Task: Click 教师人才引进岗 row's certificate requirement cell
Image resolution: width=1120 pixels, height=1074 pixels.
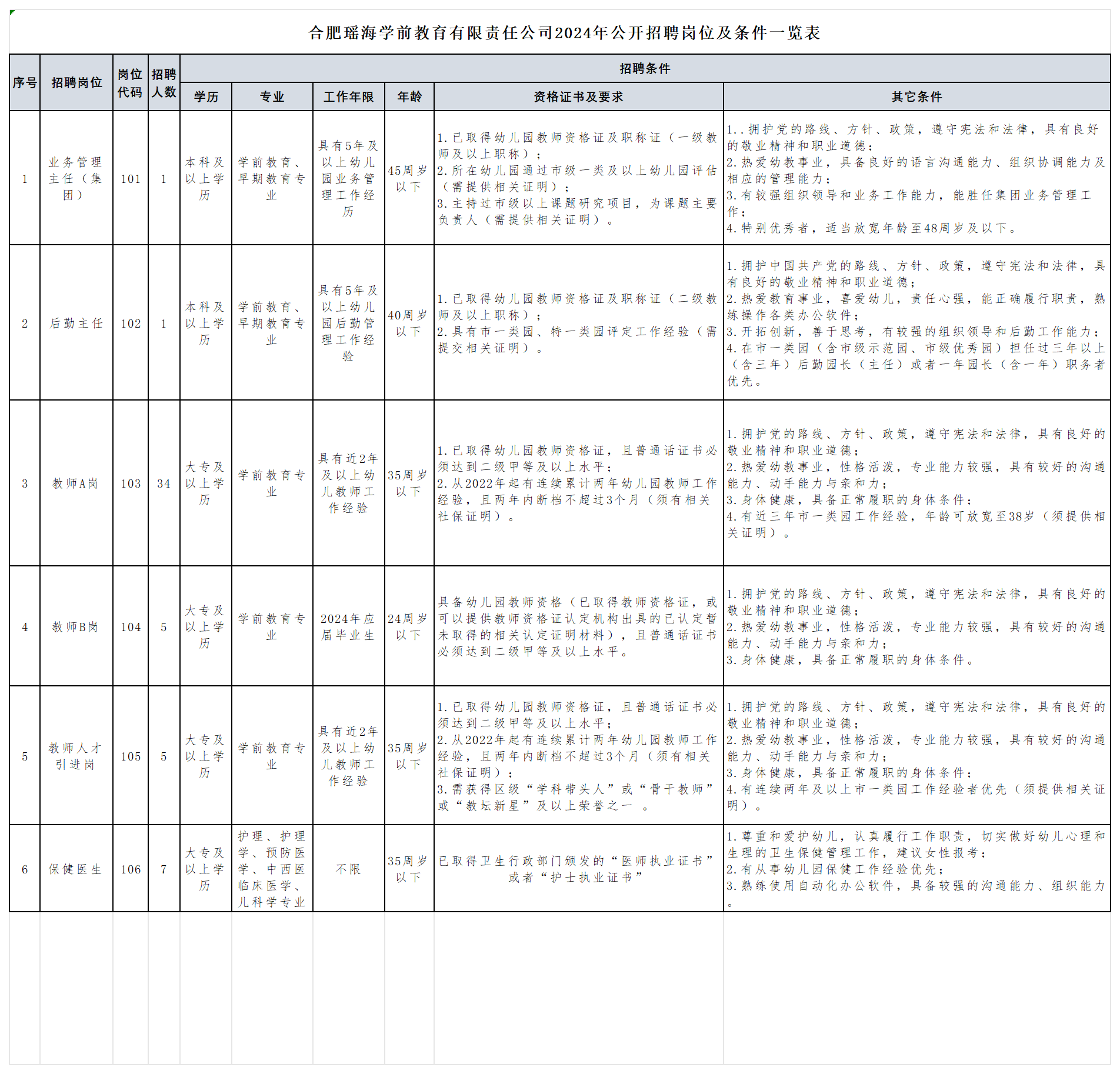Action: (579, 756)
